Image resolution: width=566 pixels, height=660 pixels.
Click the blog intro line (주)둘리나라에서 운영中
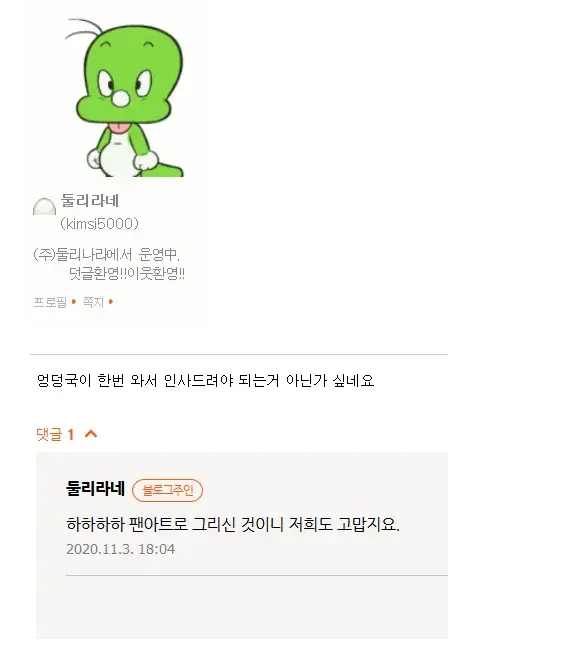point(106,255)
